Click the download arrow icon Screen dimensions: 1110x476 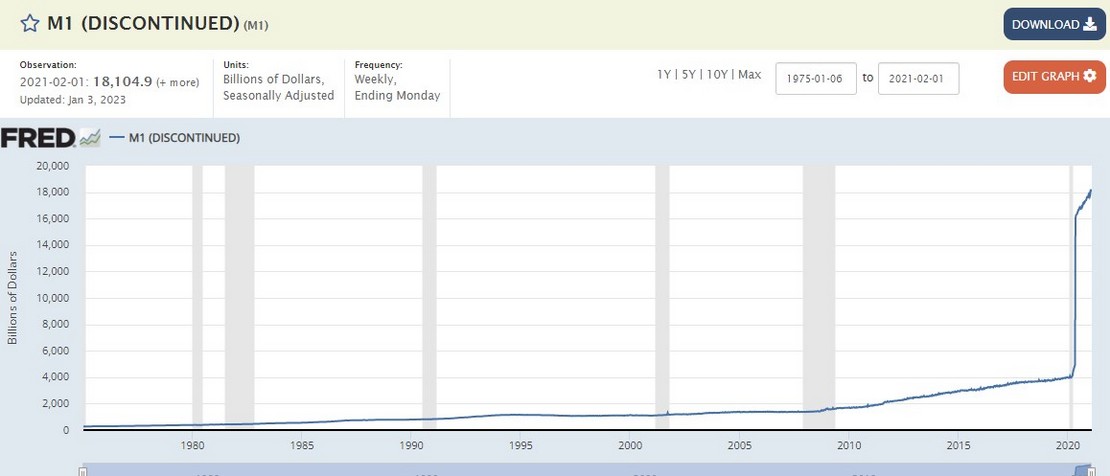(1088, 24)
